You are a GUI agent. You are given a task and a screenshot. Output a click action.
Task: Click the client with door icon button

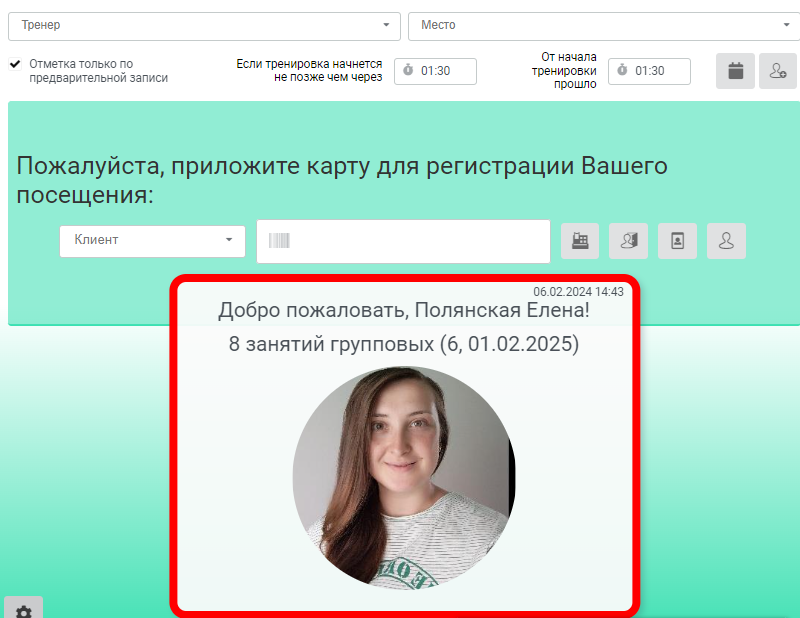pyautogui.click(x=629, y=241)
